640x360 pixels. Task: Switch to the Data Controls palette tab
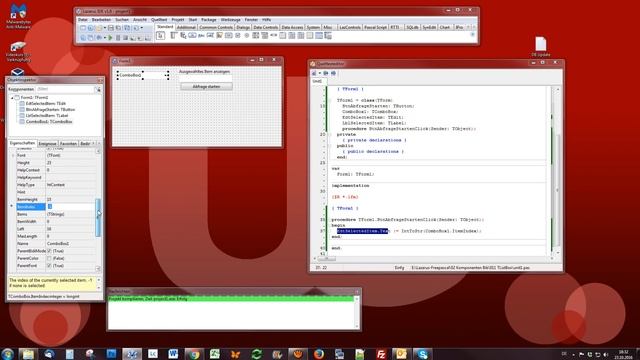point(265,27)
